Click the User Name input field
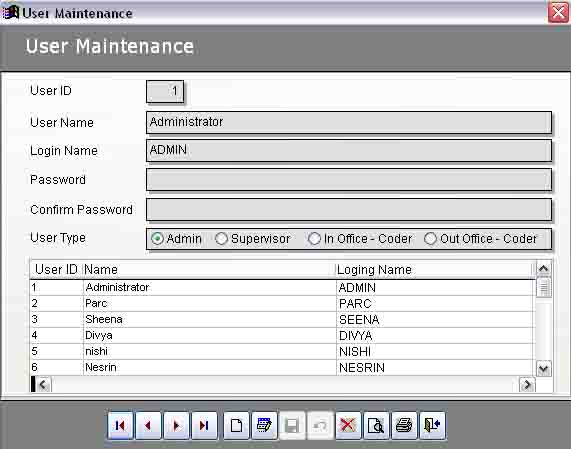571x449 pixels. tap(349, 122)
